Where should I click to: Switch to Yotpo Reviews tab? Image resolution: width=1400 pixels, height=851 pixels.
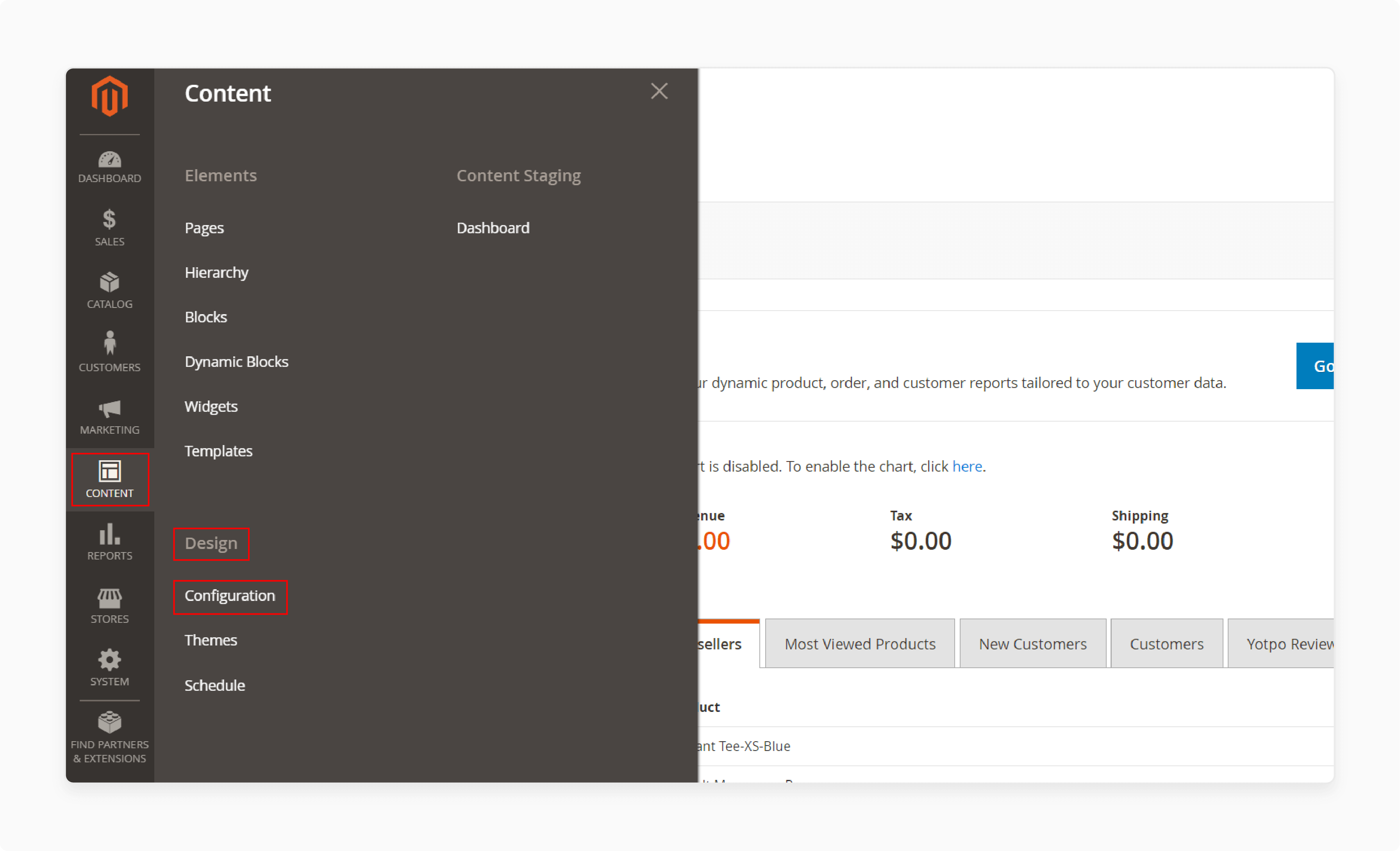coord(1281,644)
